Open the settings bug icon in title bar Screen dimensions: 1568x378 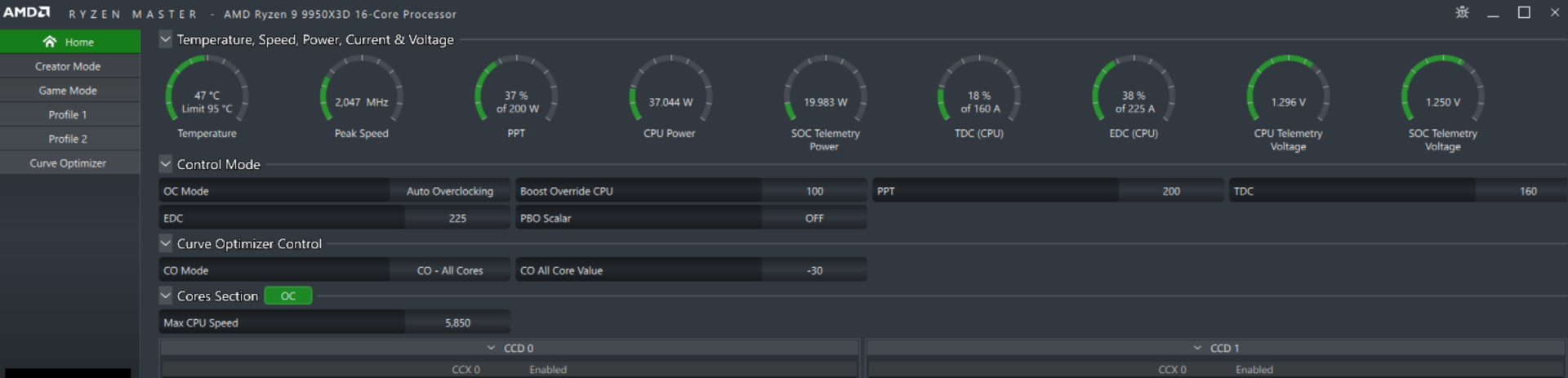1462,13
